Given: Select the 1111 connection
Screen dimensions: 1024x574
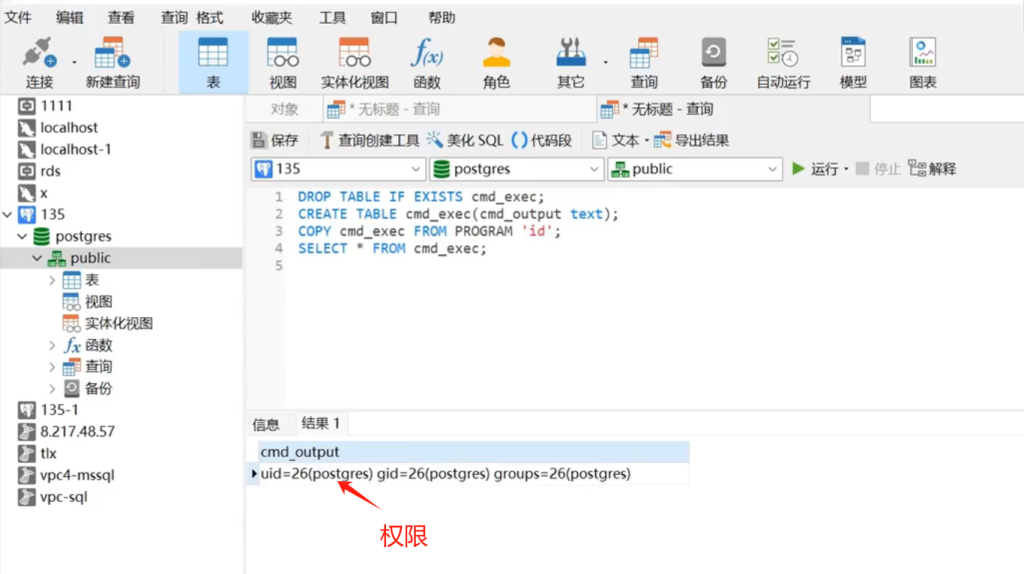Looking at the screenshot, I should (x=56, y=106).
